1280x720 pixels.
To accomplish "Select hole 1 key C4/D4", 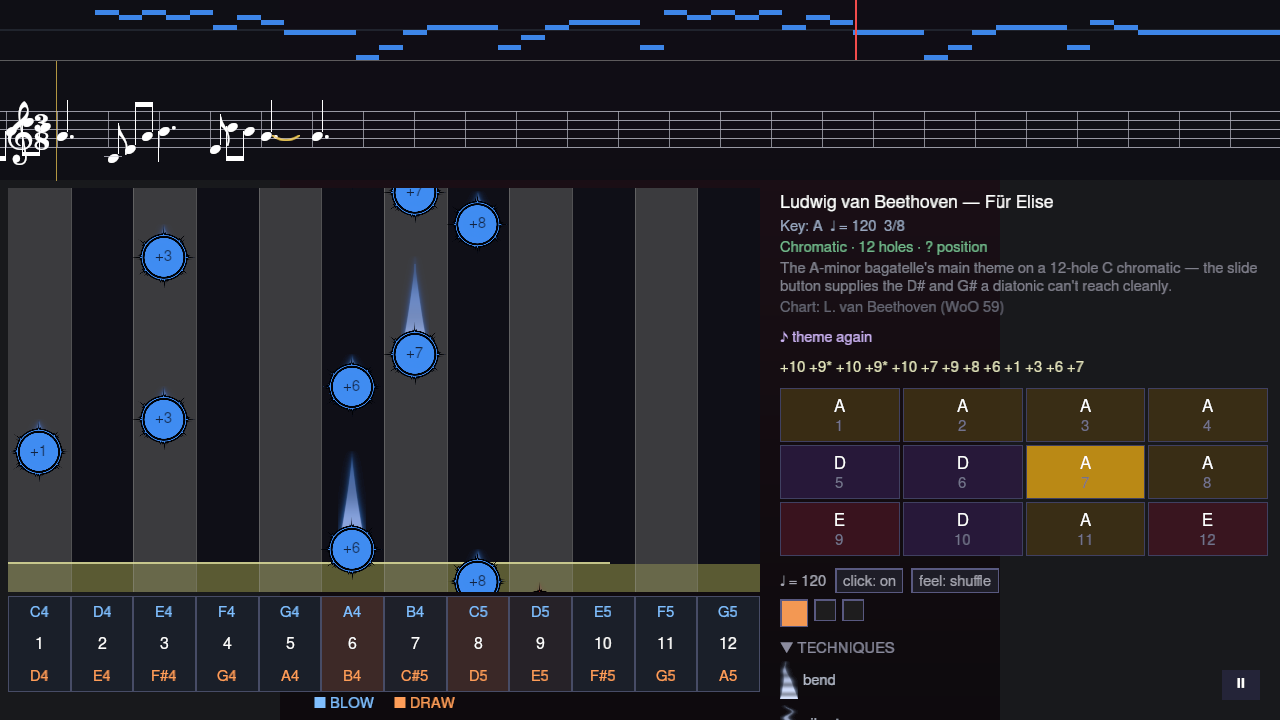I will click(x=39, y=644).
